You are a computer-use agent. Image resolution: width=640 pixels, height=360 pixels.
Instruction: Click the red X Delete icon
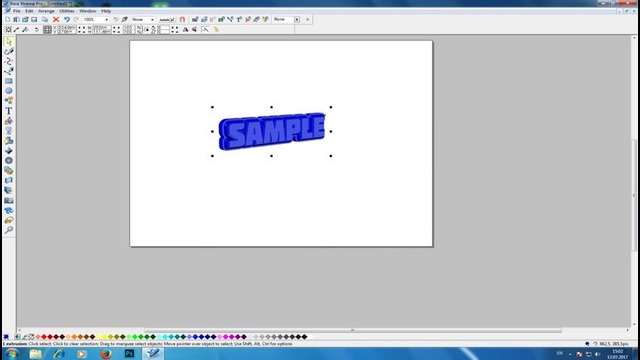click(56, 19)
